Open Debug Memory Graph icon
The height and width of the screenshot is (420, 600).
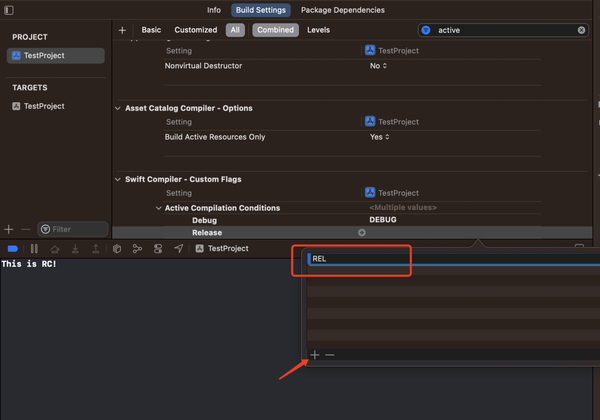pos(137,249)
